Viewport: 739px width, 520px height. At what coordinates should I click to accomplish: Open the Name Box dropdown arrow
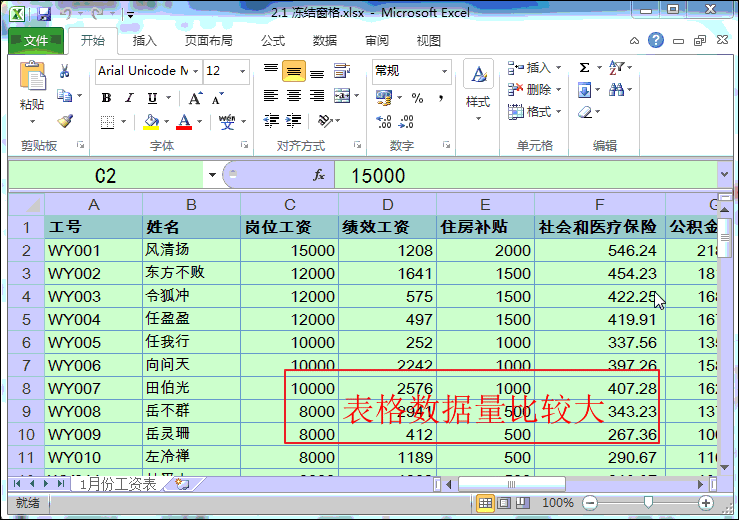click(211, 176)
